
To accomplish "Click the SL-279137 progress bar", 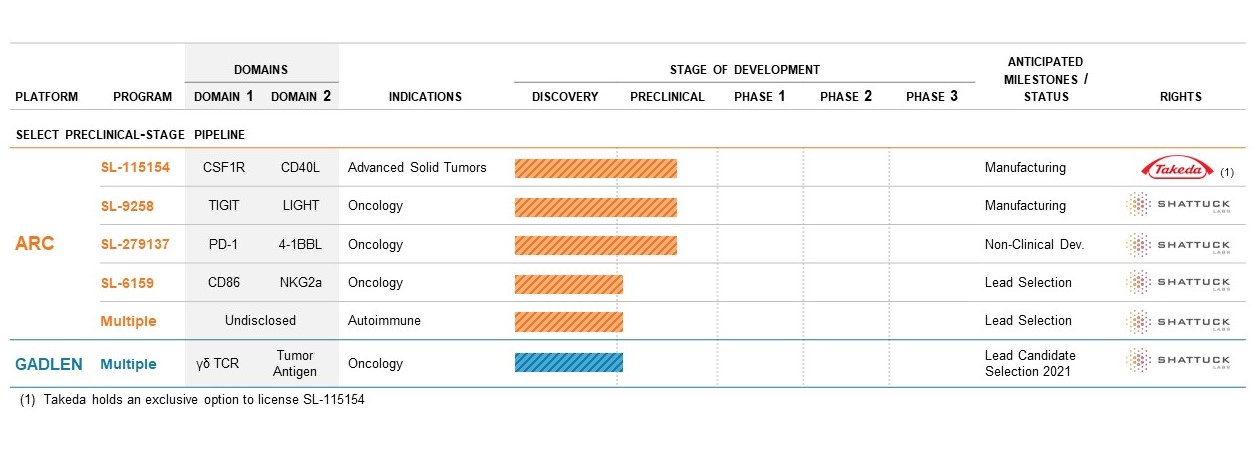I will (x=596, y=245).
